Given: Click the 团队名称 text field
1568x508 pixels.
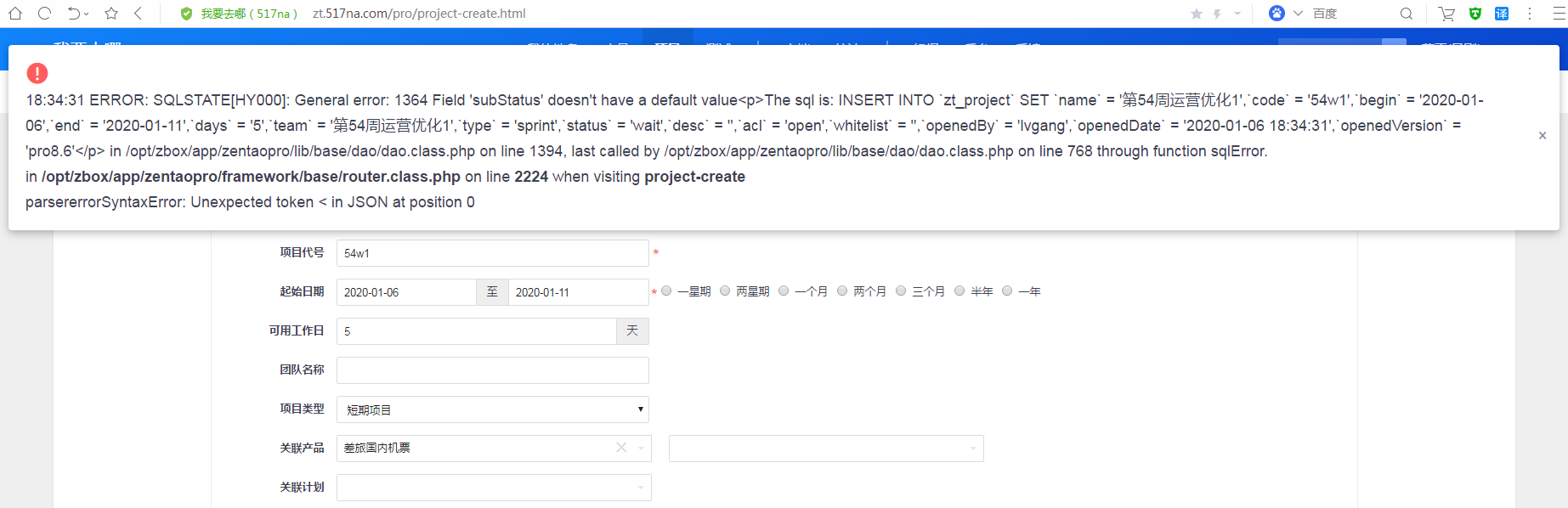Looking at the screenshot, I should pyautogui.click(x=493, y=370).
